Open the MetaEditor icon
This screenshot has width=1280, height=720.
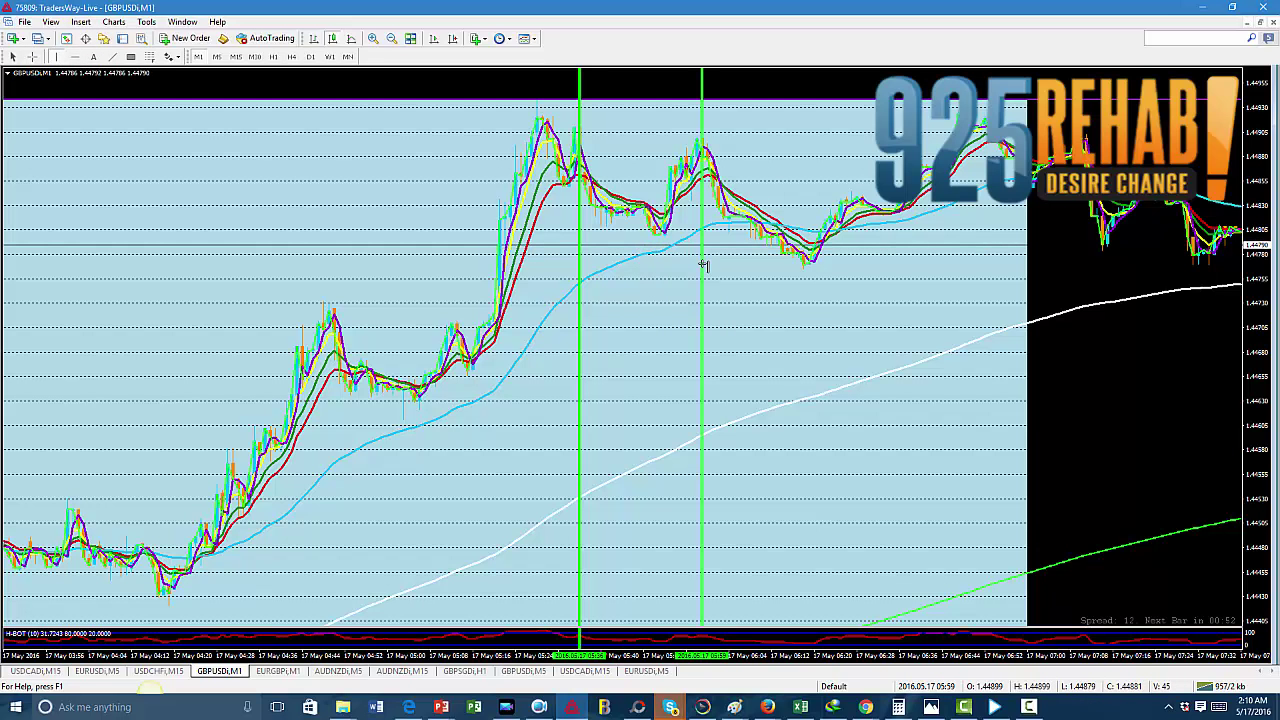click(223, 39)
